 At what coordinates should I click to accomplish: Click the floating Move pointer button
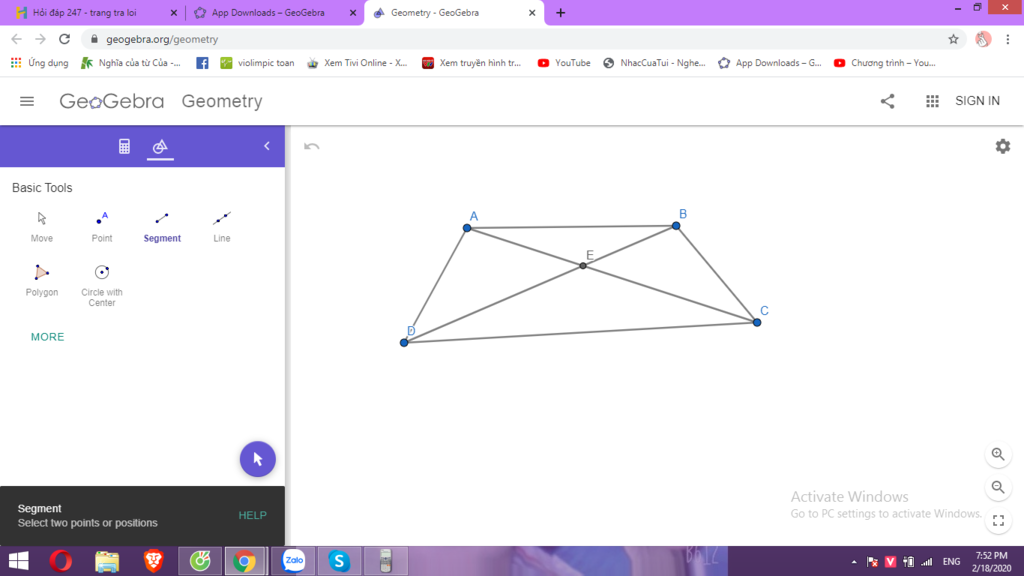click(257, 459)
